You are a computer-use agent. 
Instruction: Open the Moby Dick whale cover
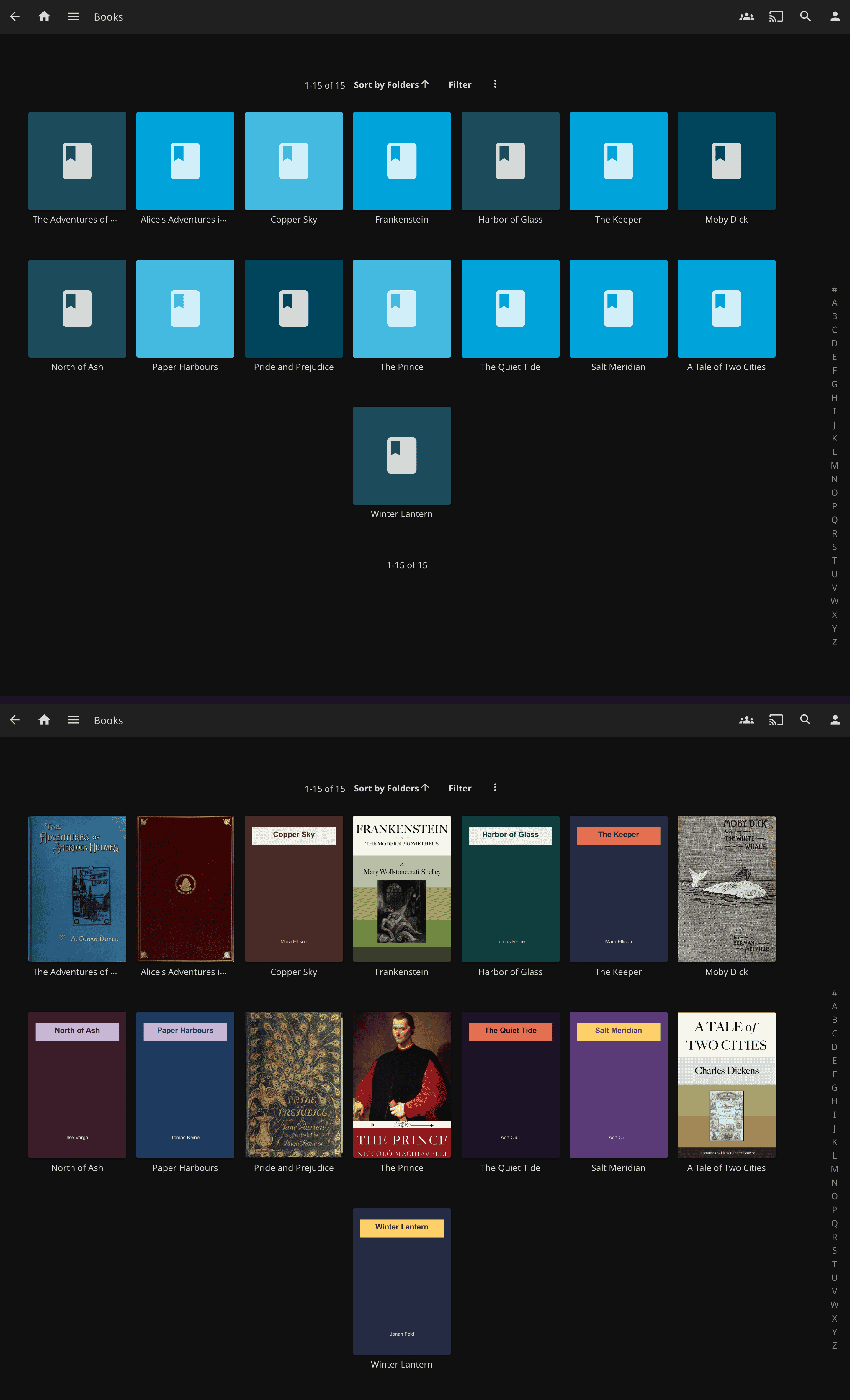[x=726, y=889]
